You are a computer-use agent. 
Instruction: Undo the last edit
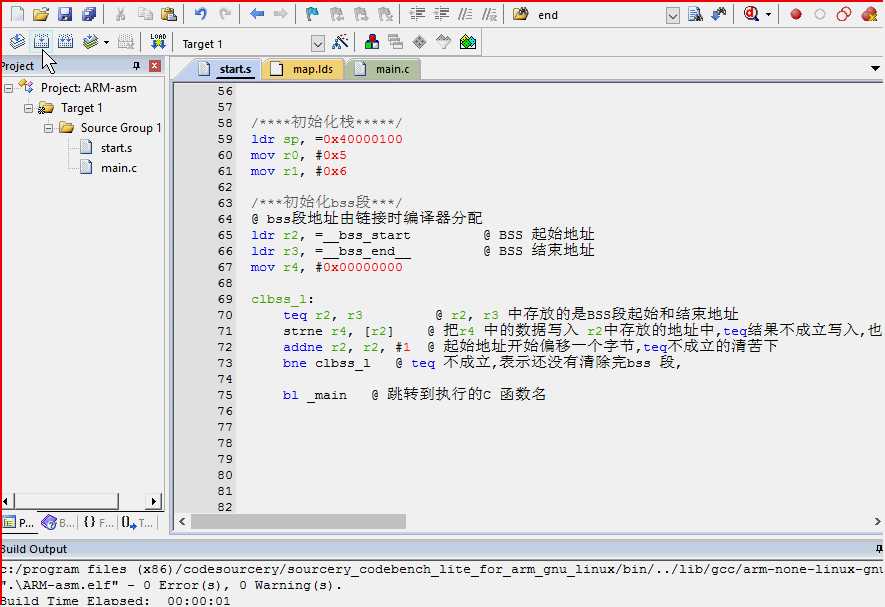[x=201, y=14]
